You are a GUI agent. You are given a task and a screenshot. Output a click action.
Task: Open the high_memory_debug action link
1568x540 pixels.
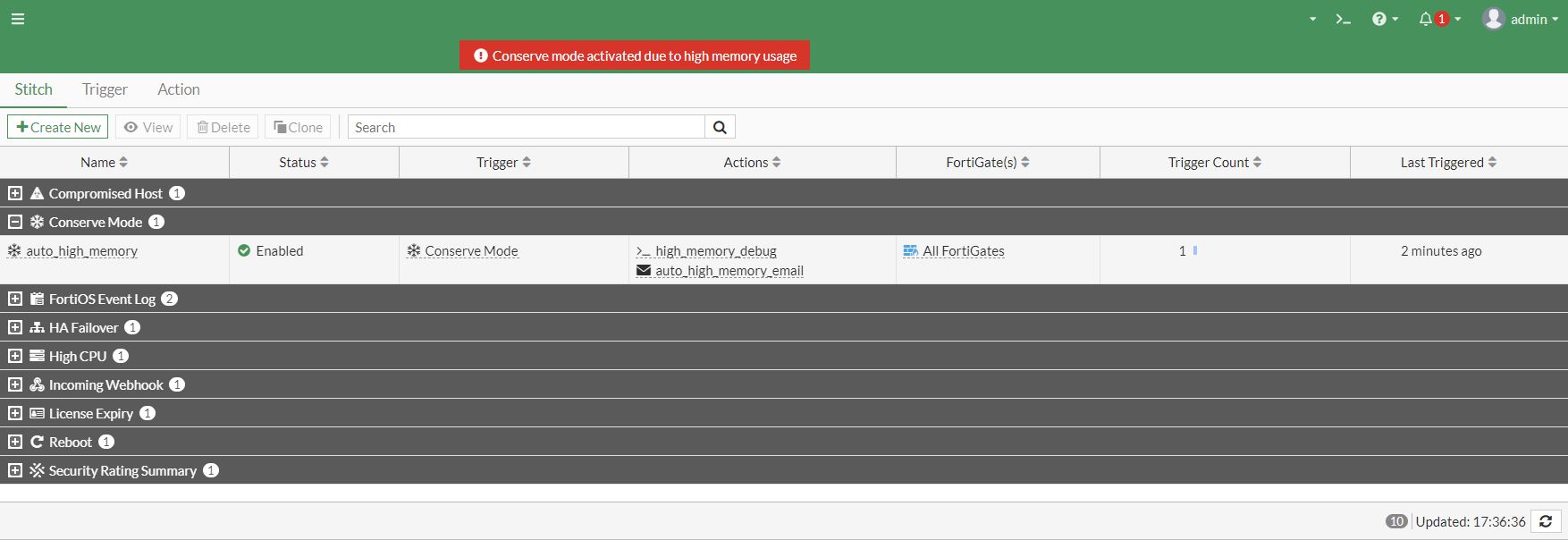pyautogui.click(x=715, y=251)
